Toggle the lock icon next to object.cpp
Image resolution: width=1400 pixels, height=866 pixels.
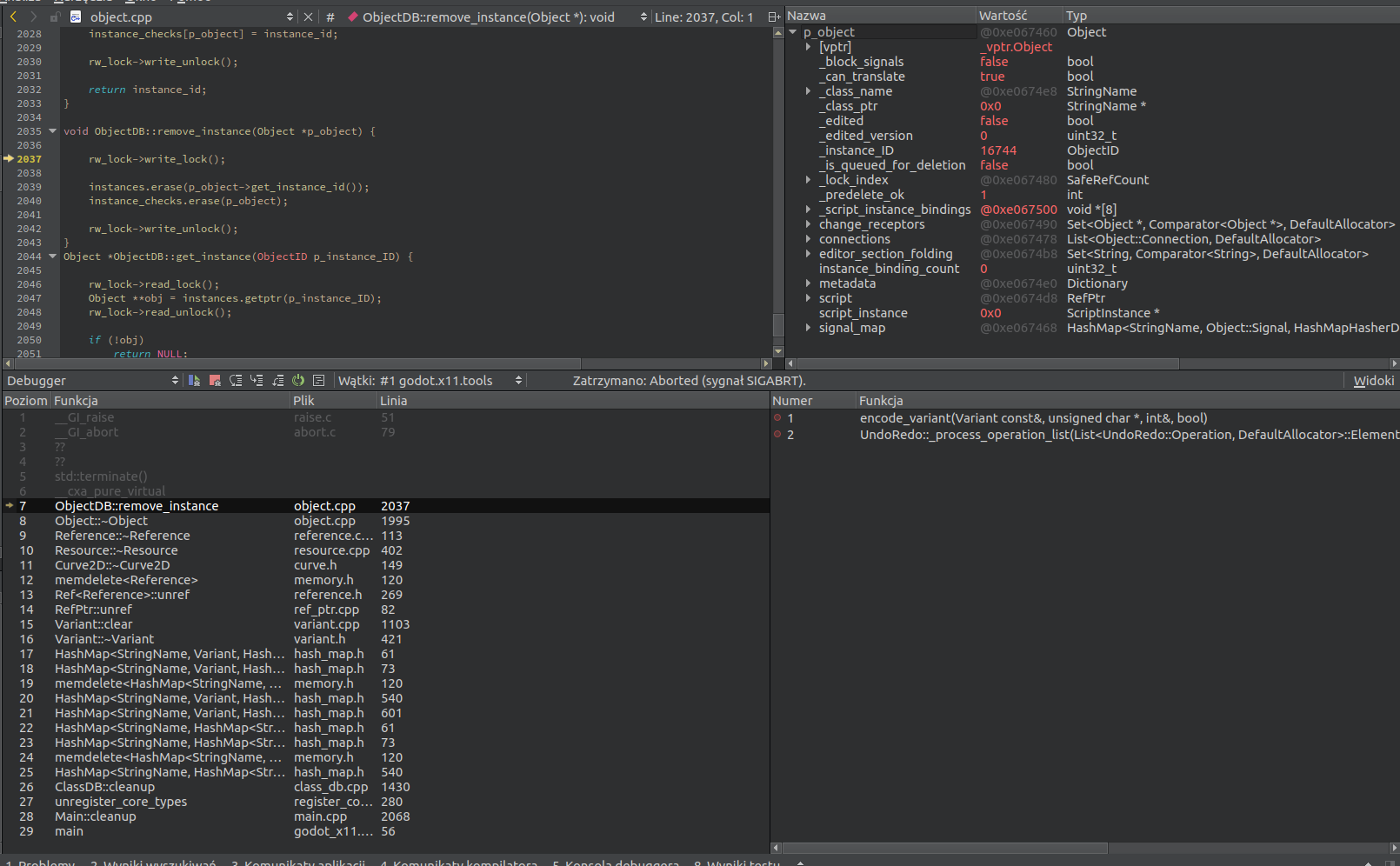pyautogui.click(x=54, y=17)
